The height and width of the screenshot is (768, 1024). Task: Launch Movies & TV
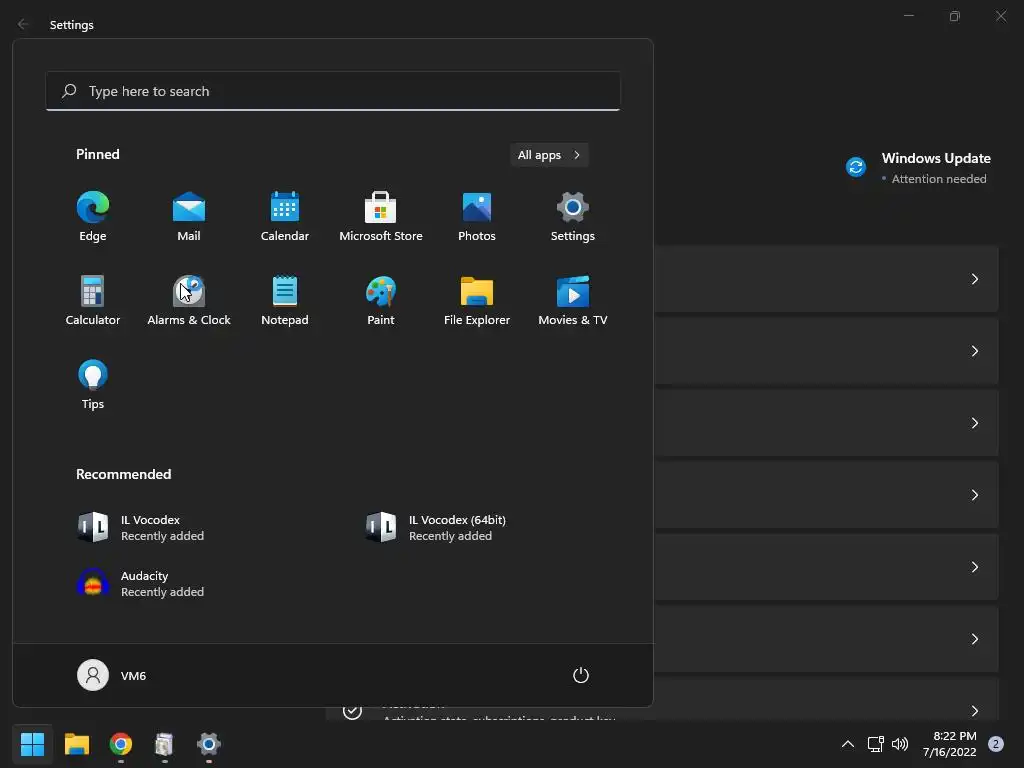573,300
